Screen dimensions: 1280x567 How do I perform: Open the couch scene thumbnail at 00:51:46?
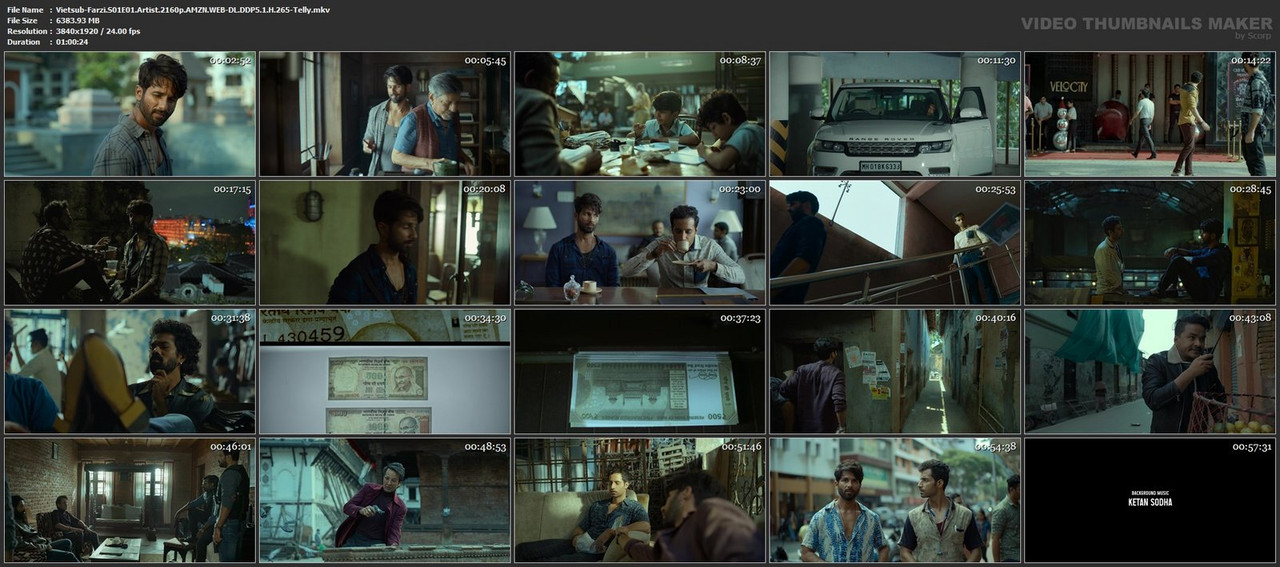click(640, 500)
